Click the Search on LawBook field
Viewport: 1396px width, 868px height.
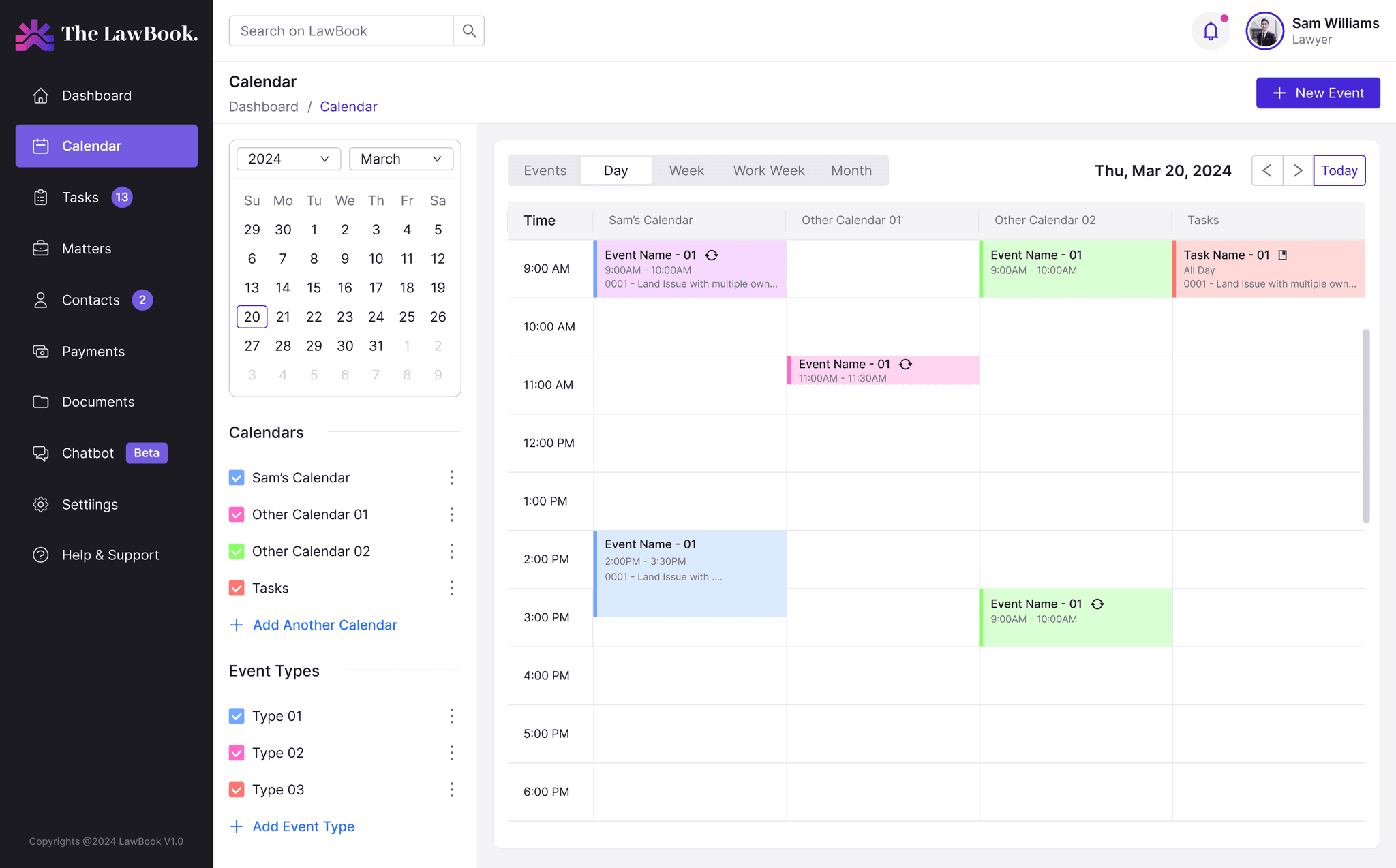click(341, 31)
